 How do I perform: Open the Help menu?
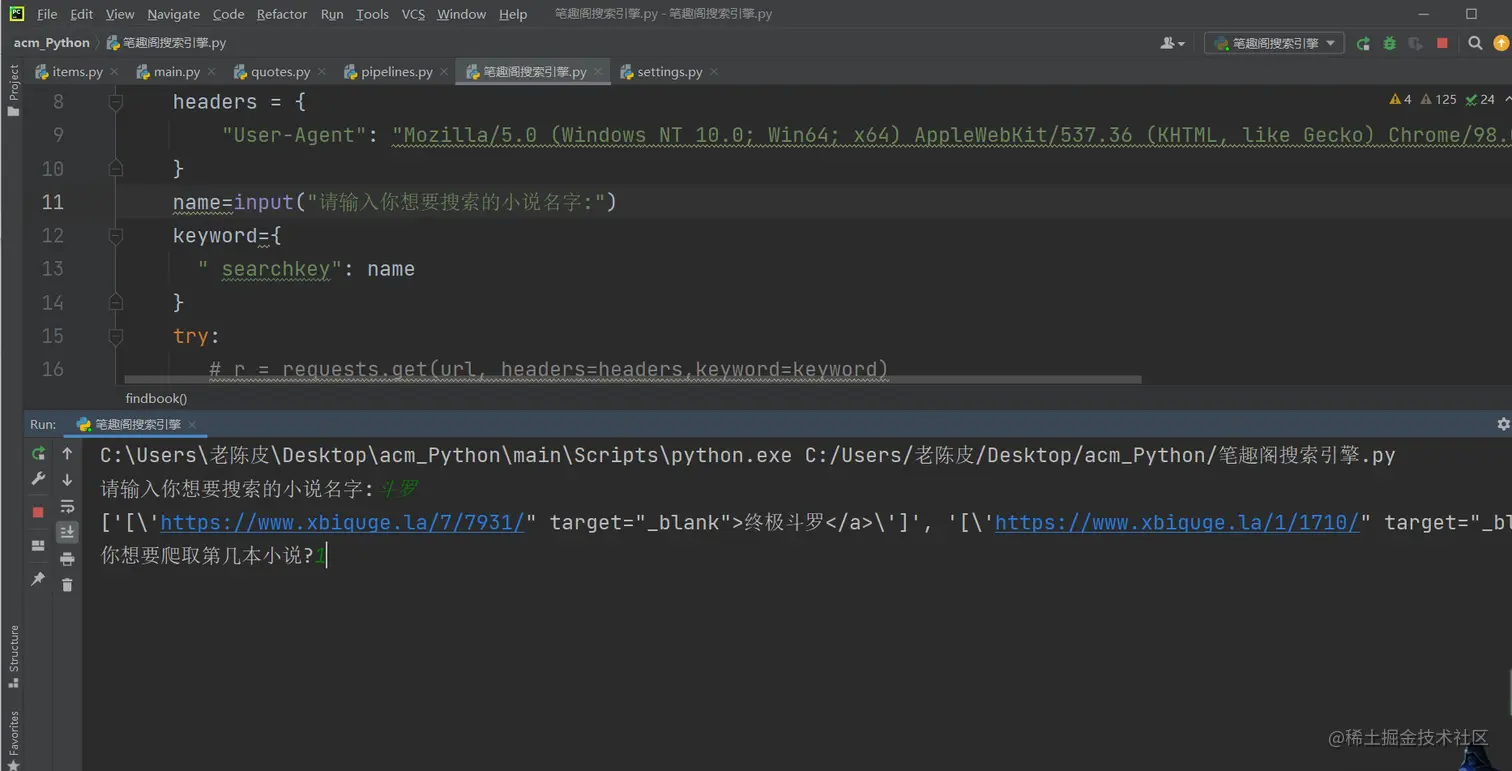tap(513, 14)
